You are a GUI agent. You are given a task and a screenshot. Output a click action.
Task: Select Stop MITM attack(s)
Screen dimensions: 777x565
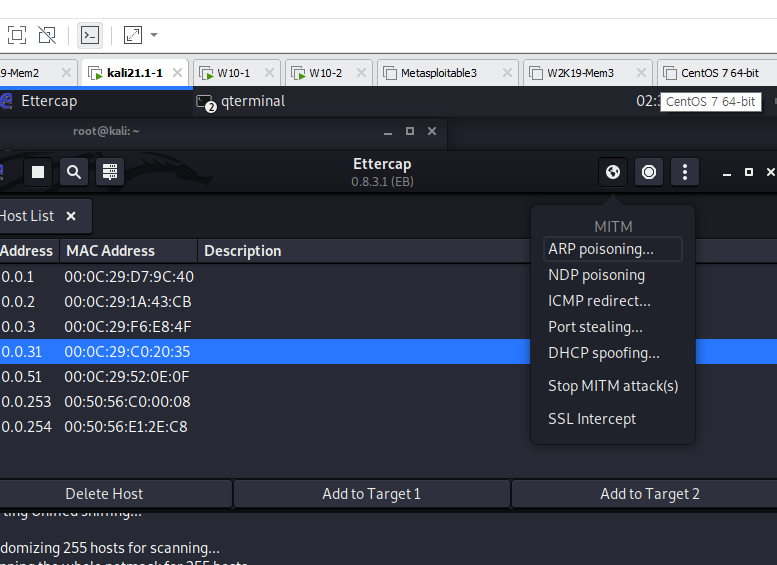click(613, 386)
